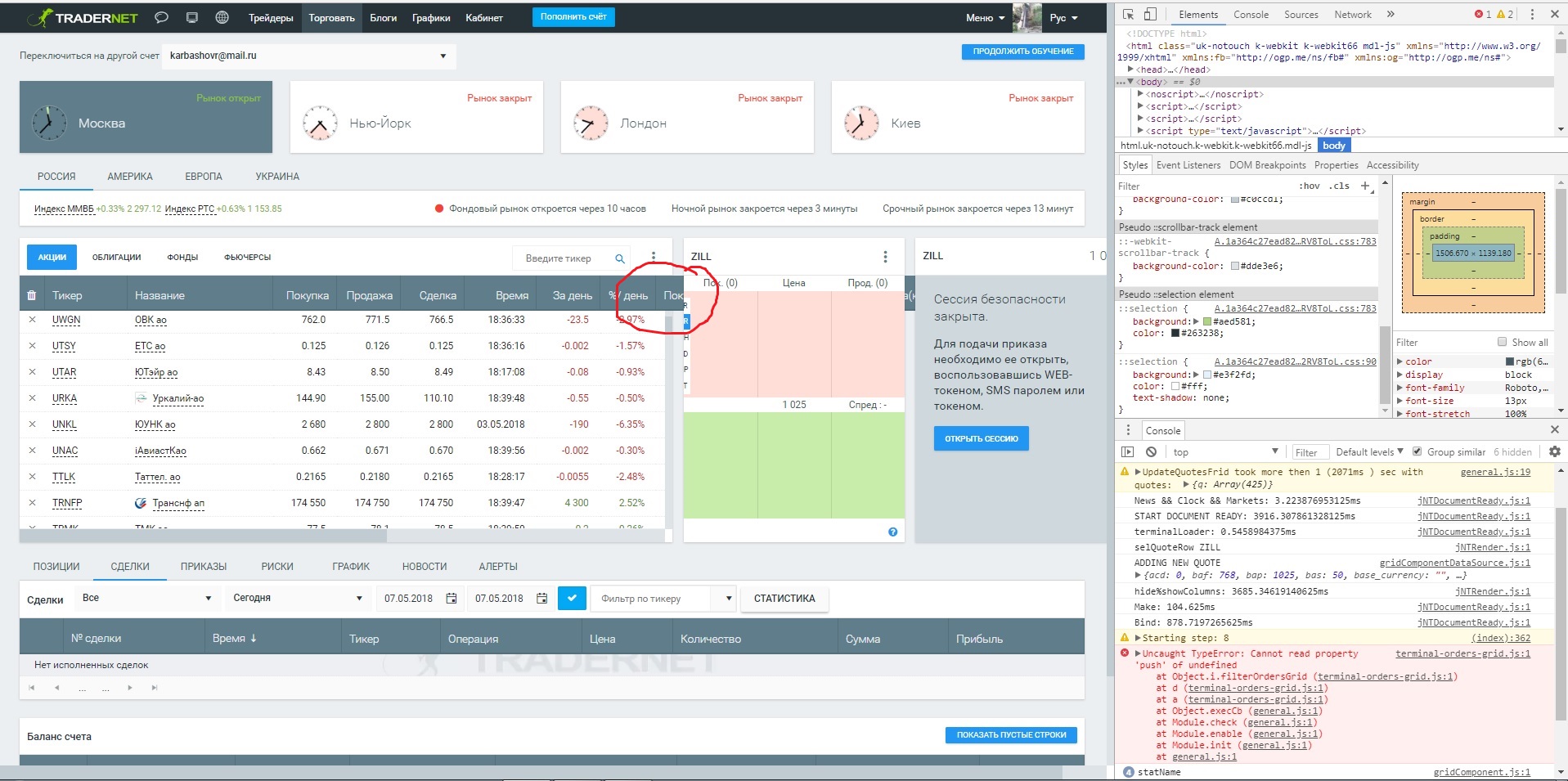Open the top execution context dropdown
This screenshot has height=781, width=1568.
tap(1224, 452)
